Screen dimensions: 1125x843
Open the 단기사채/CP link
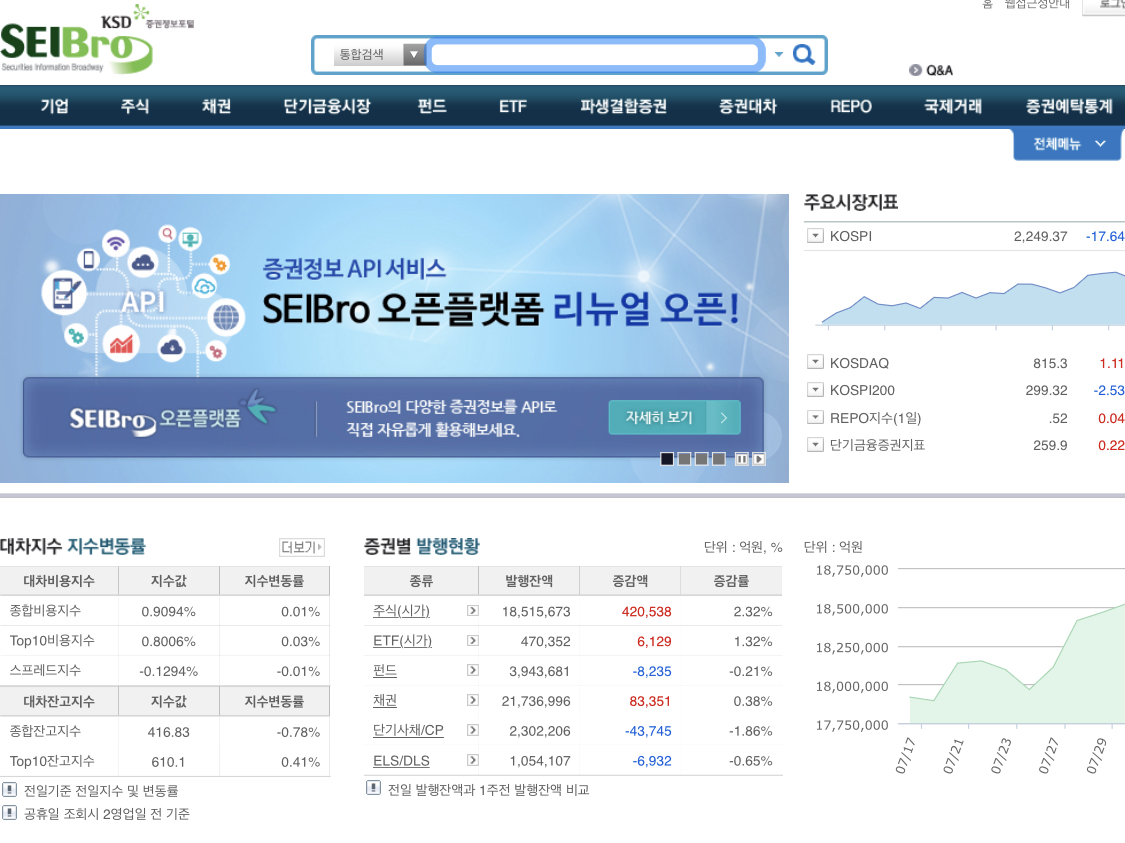pos(408,730)
